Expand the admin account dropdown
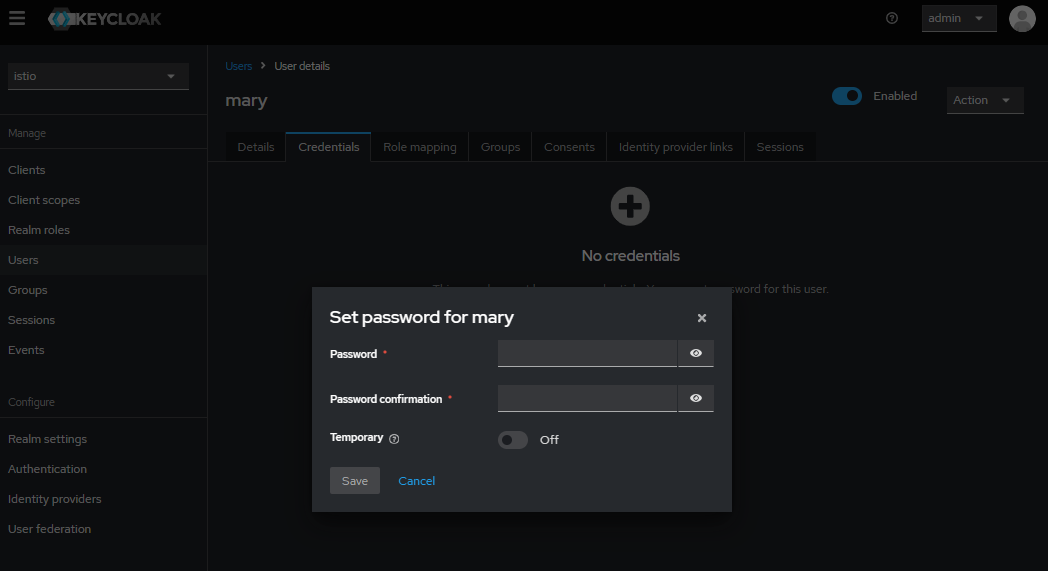Image resolution: width=1048 pixels, height=571 pixels. point(958,18)
